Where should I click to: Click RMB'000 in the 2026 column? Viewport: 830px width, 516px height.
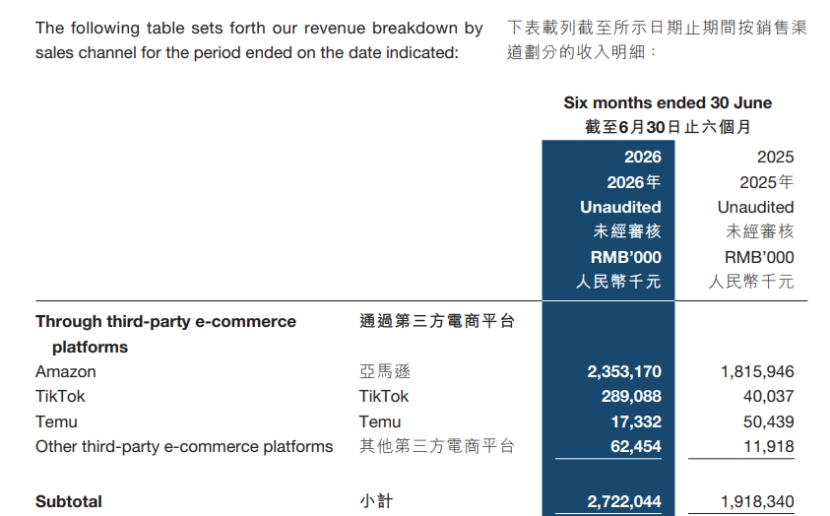click(x=626, y=257)
